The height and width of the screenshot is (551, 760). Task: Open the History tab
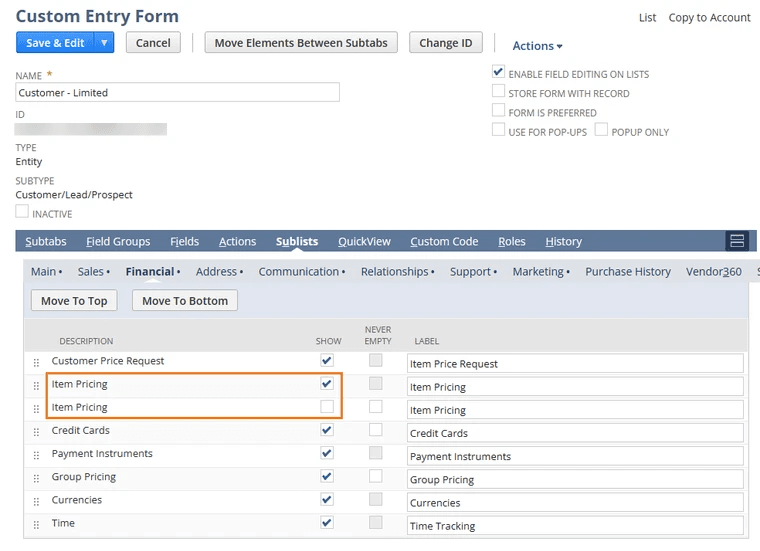563,241
